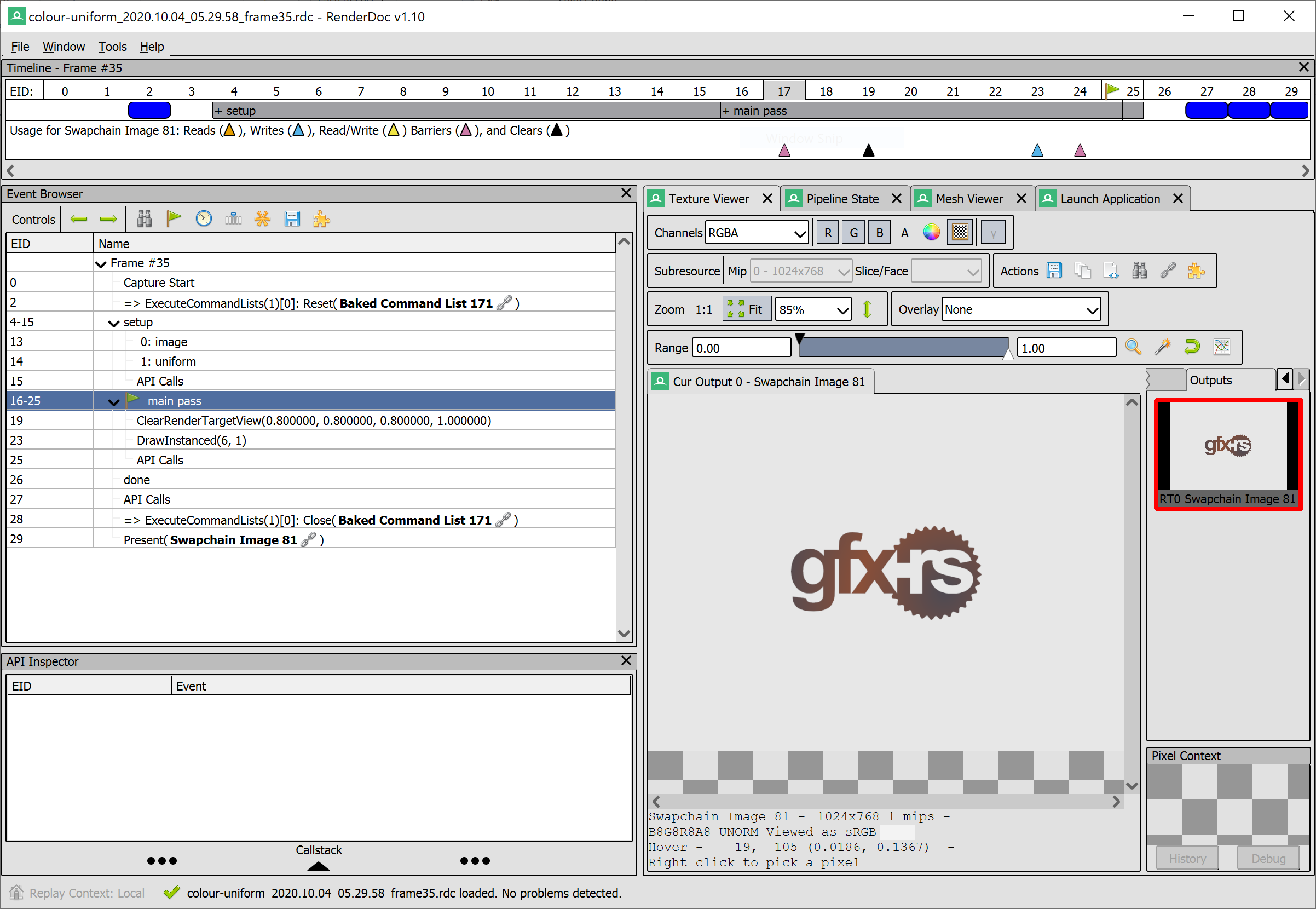This screenshot has height=909, width=1316.
Task: Open link icon next to Reset Baked Command List 171
Action: coord(504,303)
